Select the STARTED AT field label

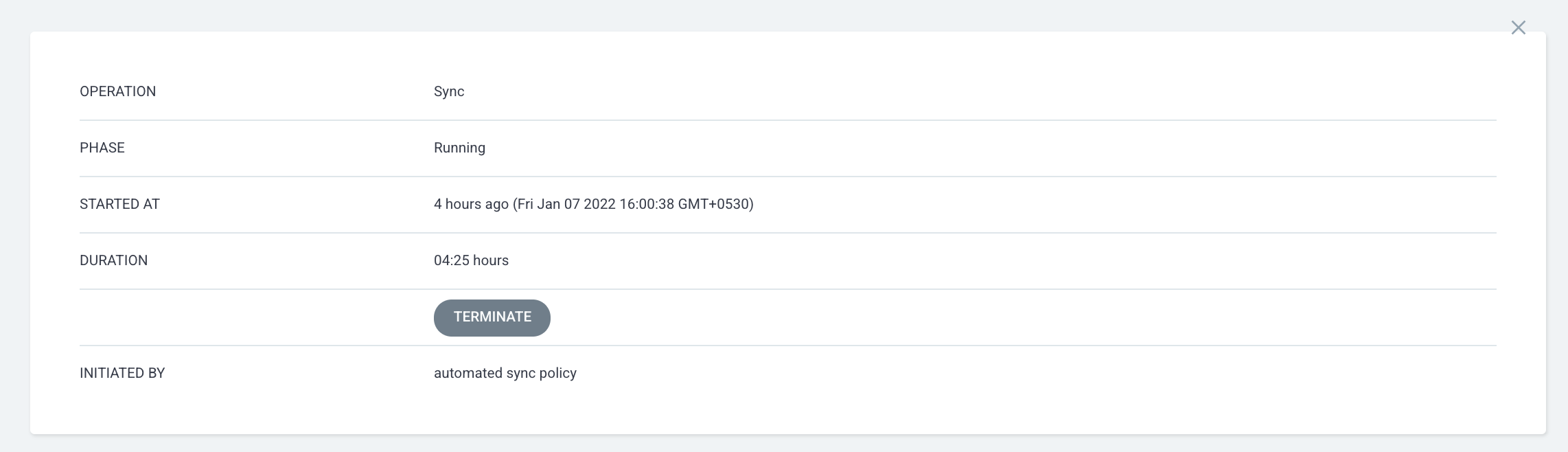(x=119, y=204)
